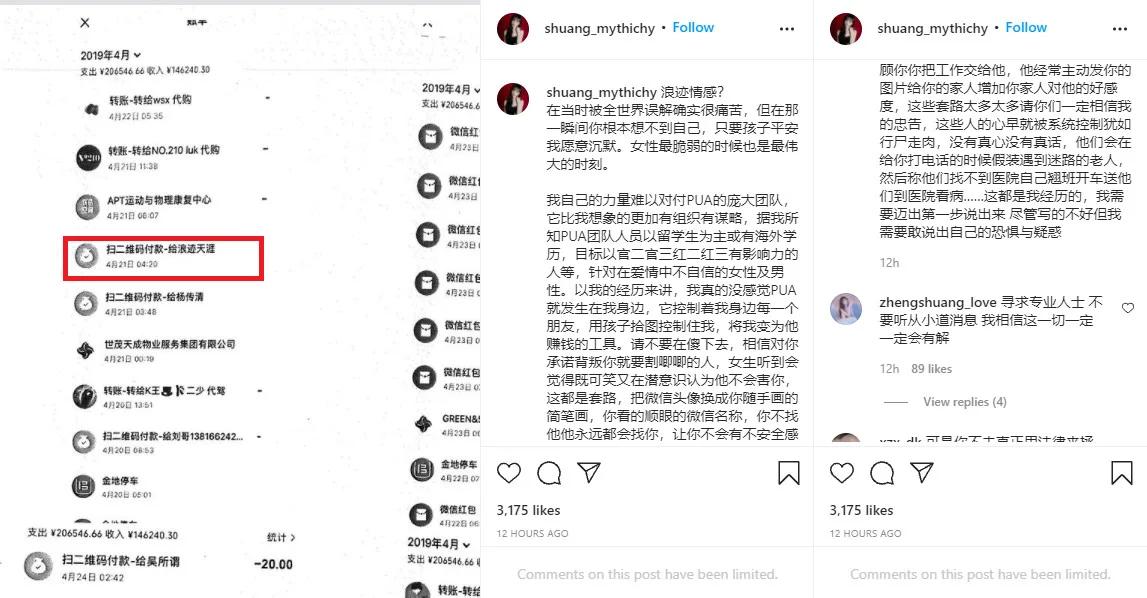1147x598 pixels.
Task: View the 3,175 likes list in the middle panel
Action: click(528, 510)
